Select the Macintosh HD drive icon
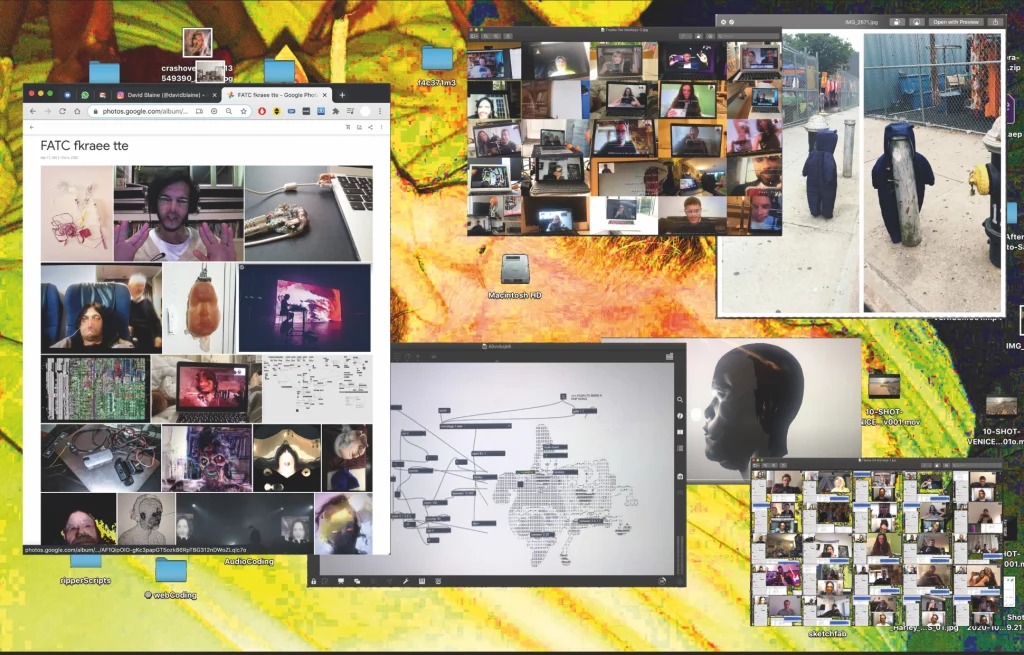Image resolution: width=1024 pixels, height=655 pixels. tap(515, 270)
